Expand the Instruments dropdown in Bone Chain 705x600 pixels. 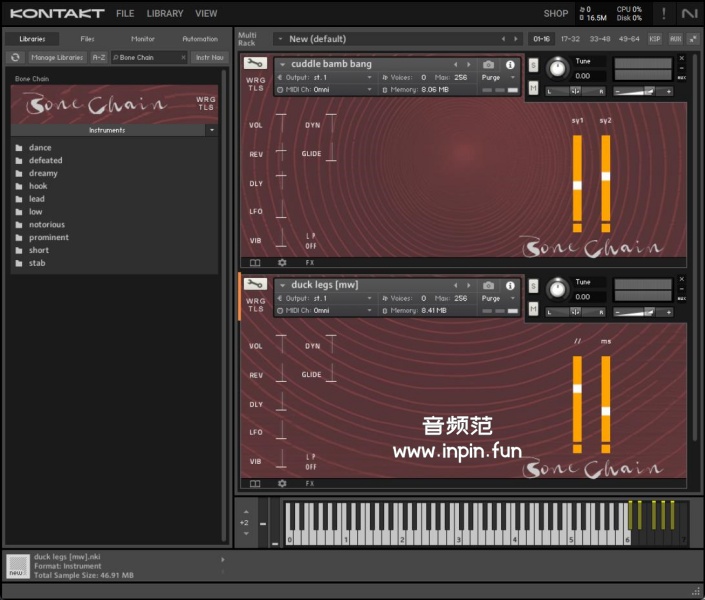tap(212, 130)
